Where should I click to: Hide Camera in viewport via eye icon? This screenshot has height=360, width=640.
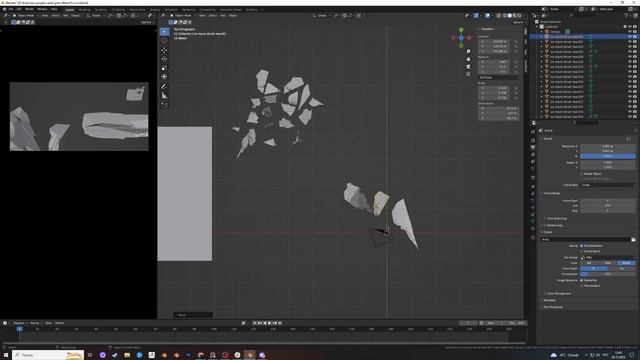click(x=630, y=31)
